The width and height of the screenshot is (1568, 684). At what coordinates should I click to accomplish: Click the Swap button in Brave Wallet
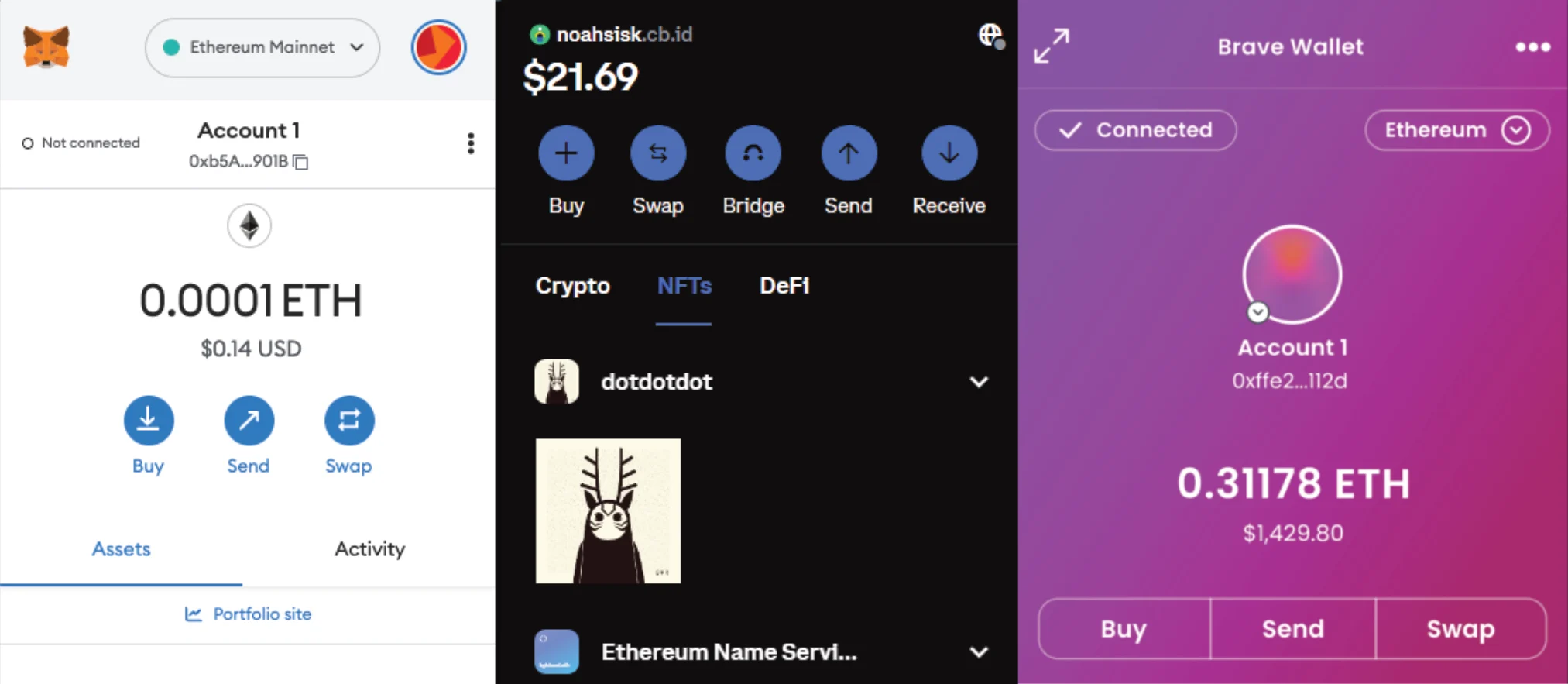click(1460, 629)
